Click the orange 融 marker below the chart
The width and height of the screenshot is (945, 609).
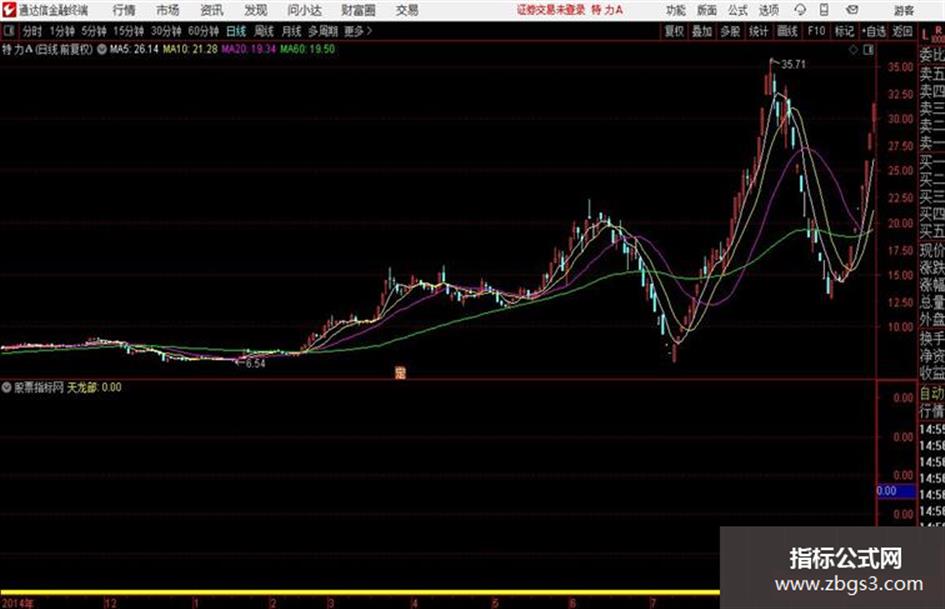[x=400, y=373]
